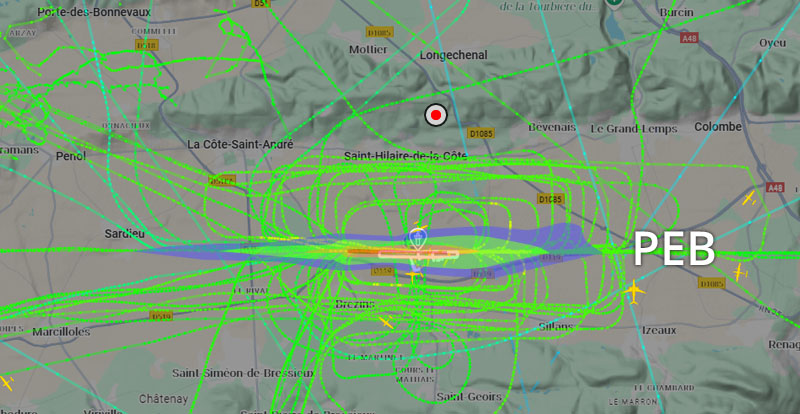Select the airport control tower pin

point(417,239)
